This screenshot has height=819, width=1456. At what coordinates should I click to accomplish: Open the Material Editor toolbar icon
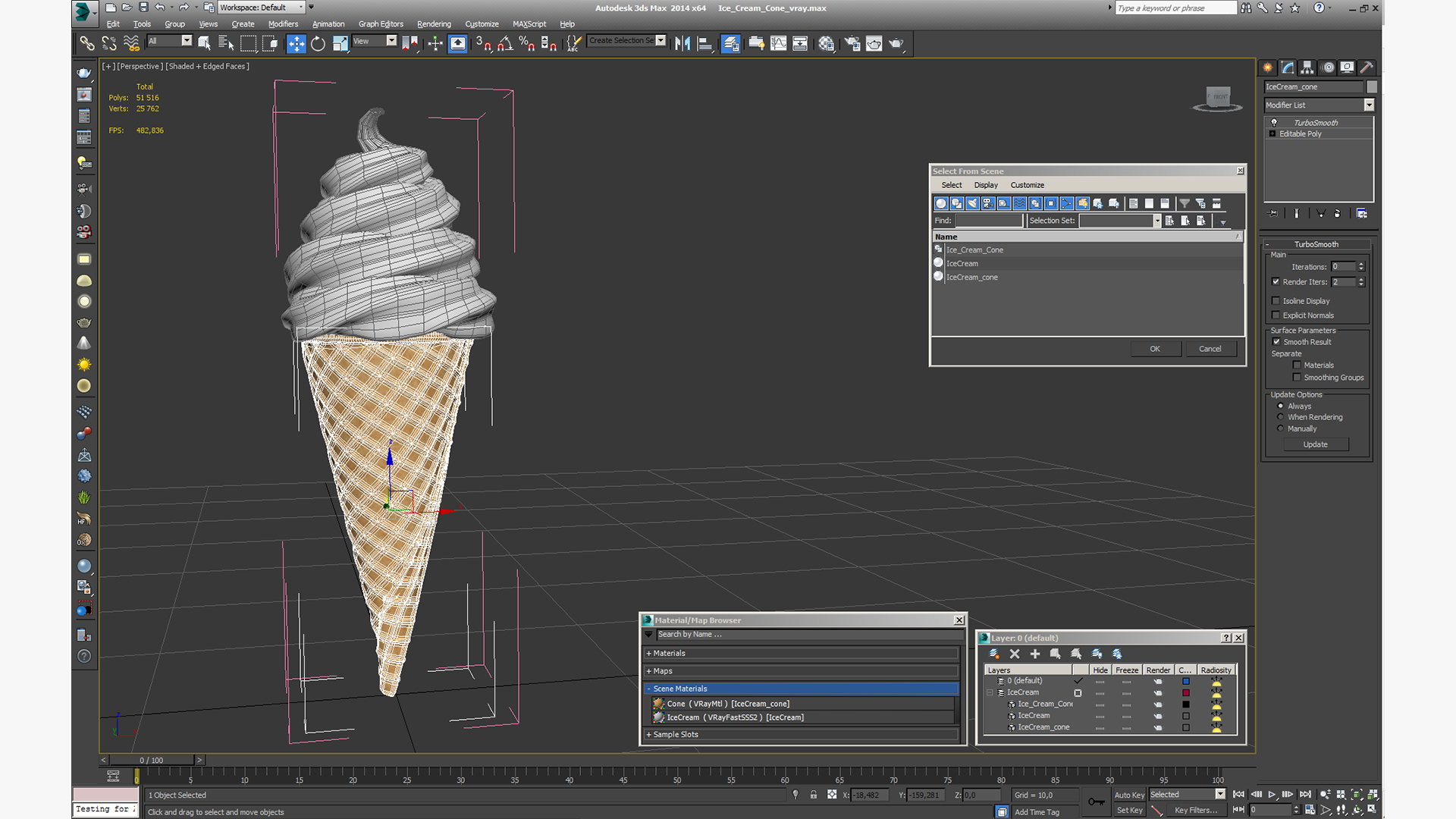tap(826, 43)
